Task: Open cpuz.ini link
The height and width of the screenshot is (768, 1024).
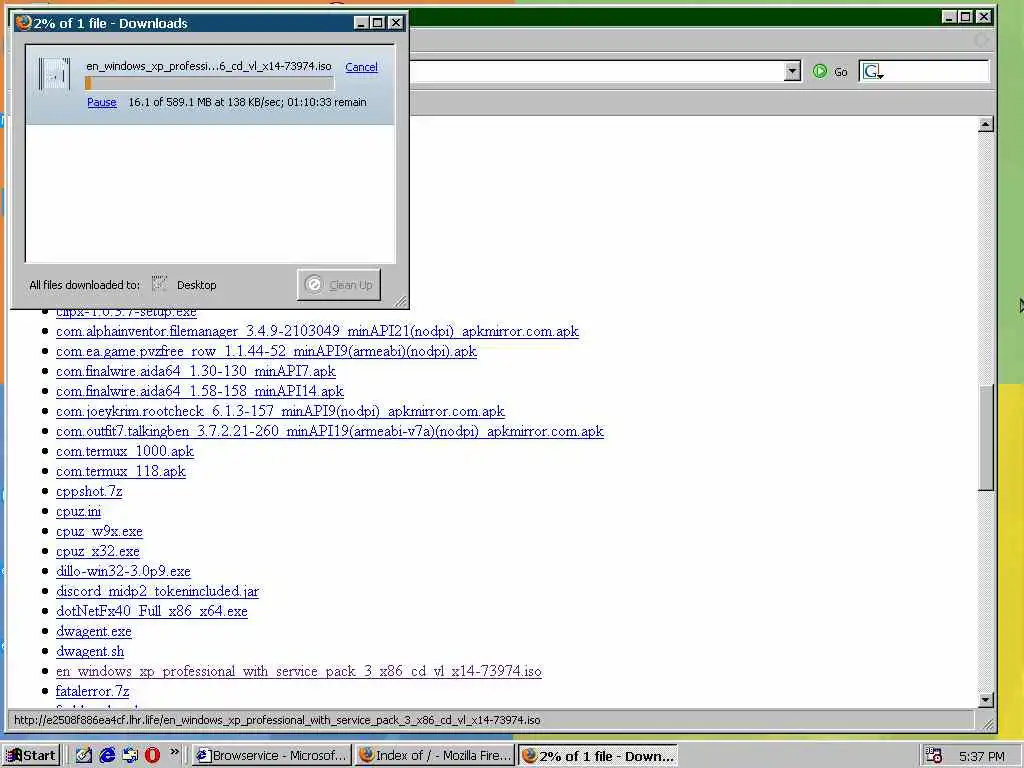Action: (78, 511)
